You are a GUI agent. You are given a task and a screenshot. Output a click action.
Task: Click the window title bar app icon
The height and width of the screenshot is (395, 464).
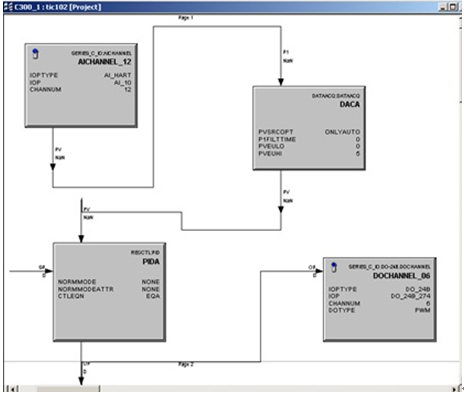point(8,7)
